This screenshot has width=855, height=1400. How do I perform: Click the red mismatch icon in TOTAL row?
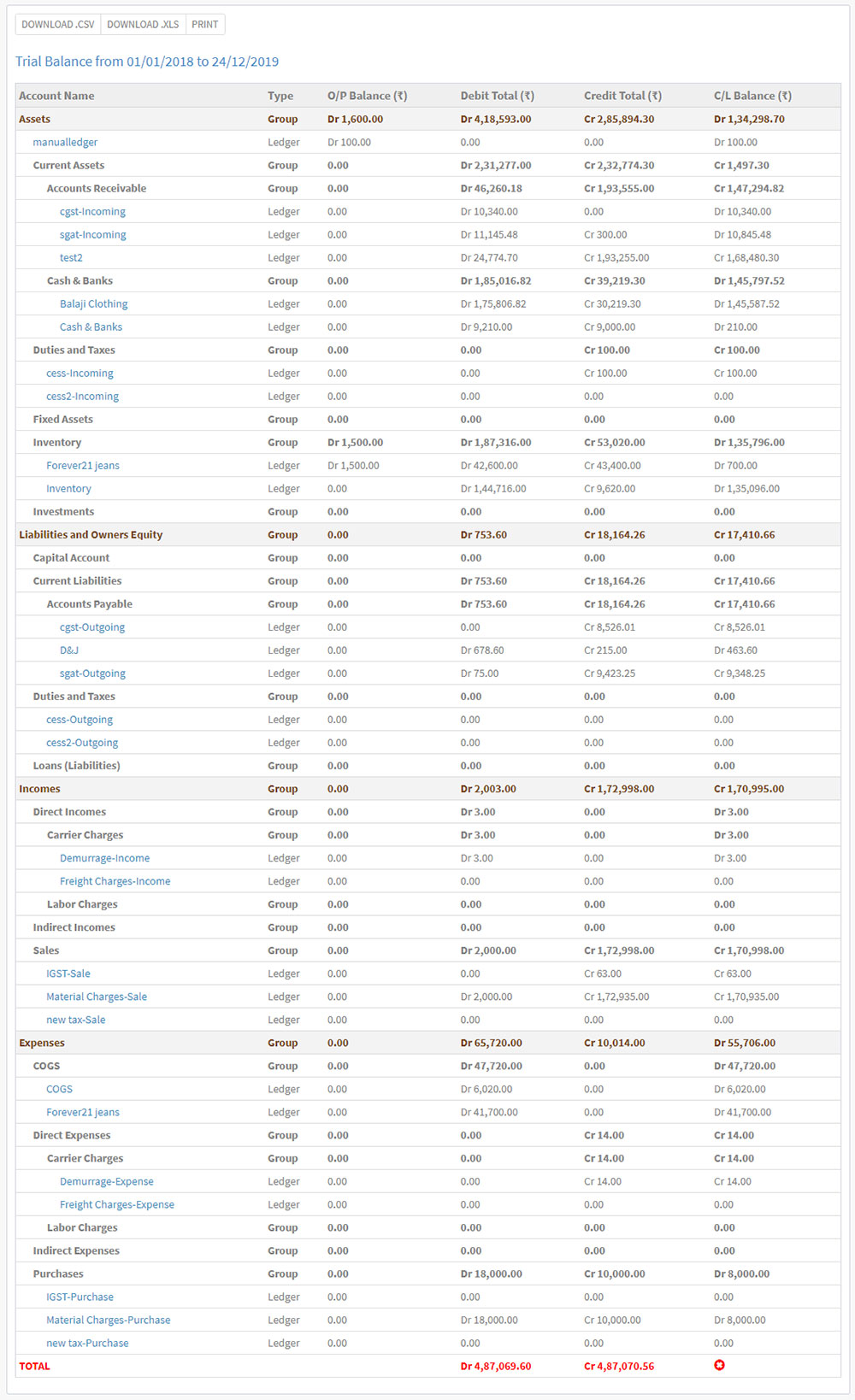(x=719, y=1365)
